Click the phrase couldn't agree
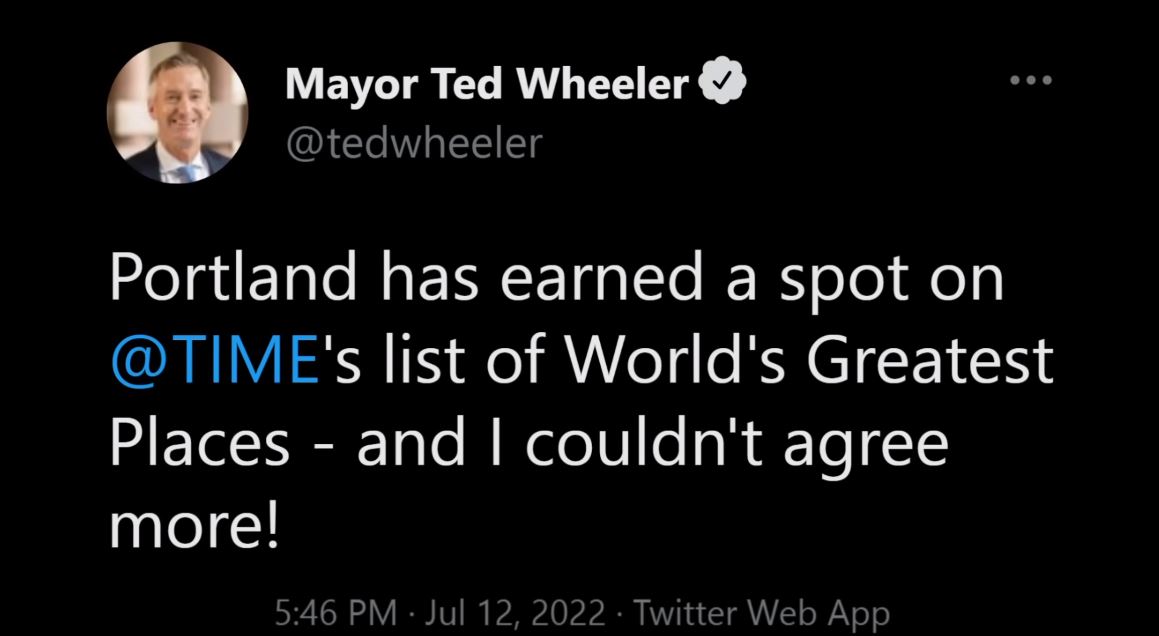The width and height of the screenshot is (1159, 636). [736, 445]
